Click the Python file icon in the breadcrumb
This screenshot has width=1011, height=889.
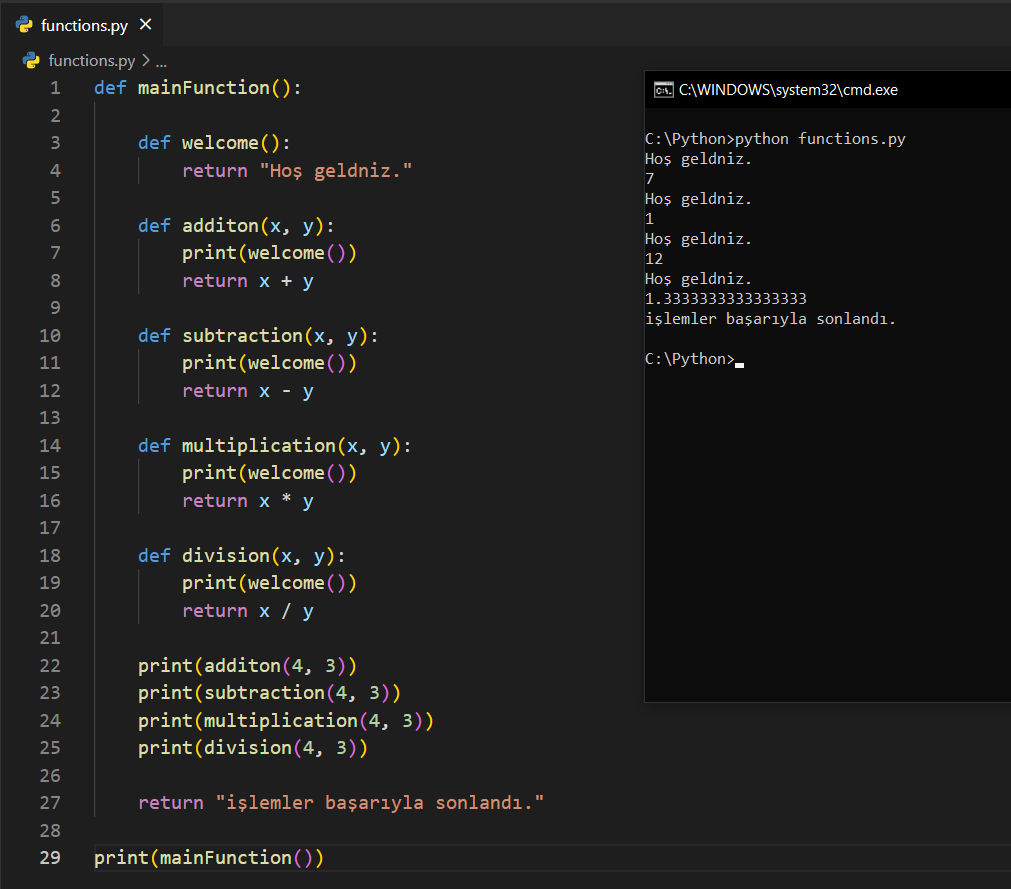point(31,60)
